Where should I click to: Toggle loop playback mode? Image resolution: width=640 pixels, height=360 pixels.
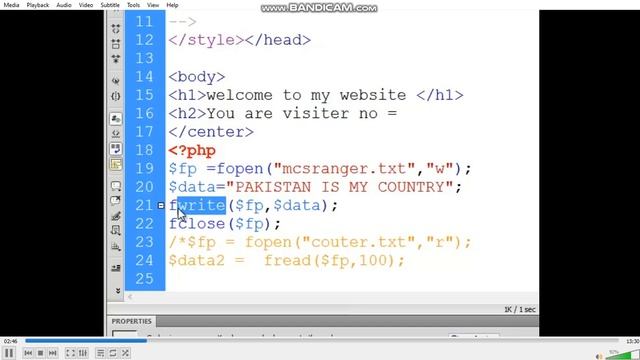(113, 353)
